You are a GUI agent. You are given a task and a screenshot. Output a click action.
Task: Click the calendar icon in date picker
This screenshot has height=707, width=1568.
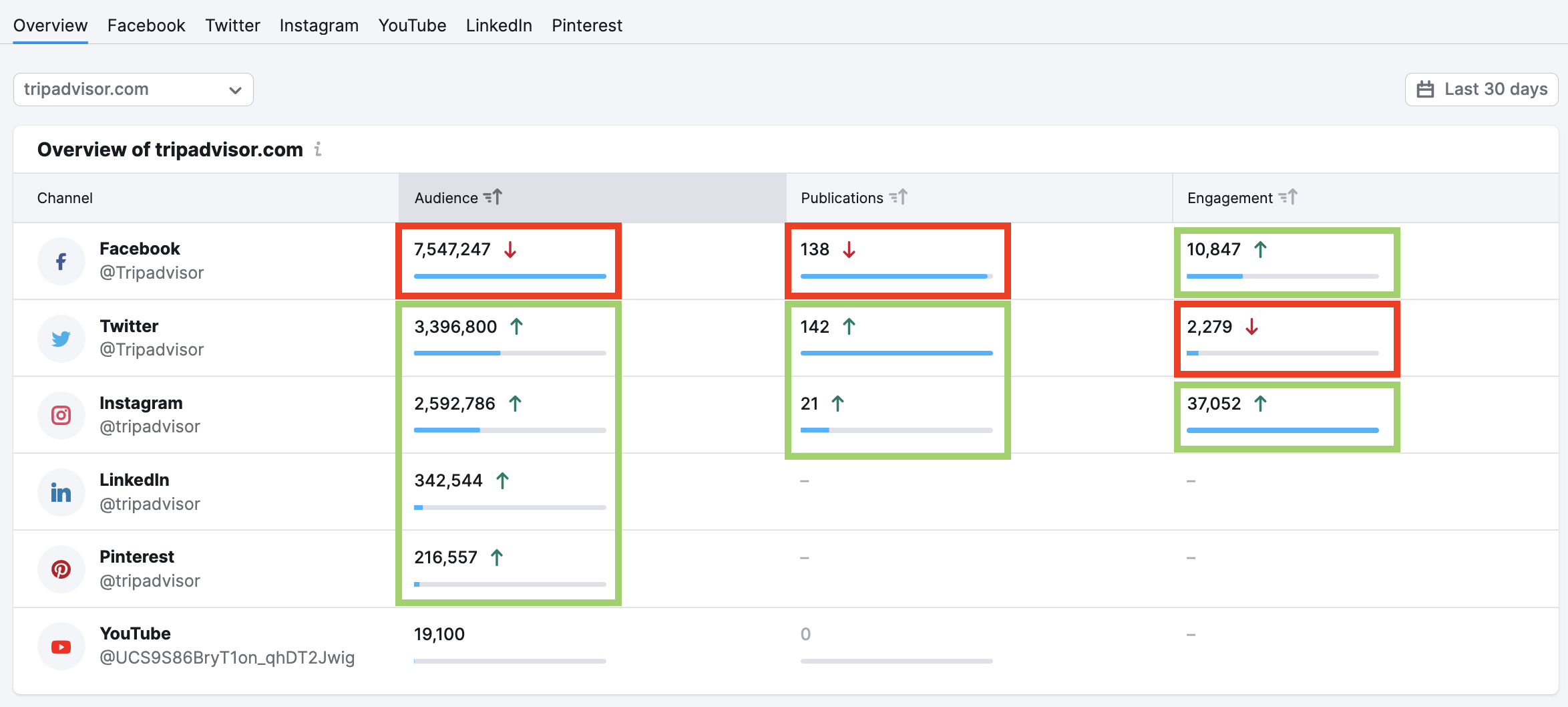pos(1425,90)
